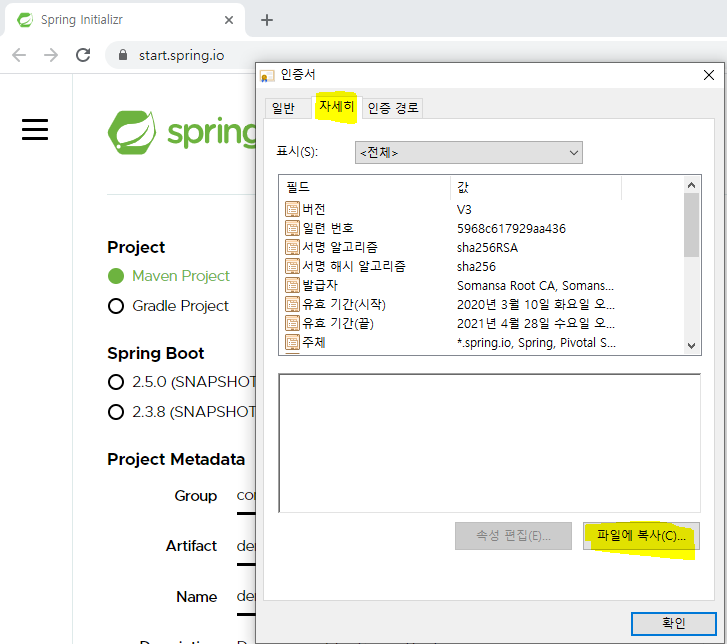
Task: Click the 값 column header
Action: 536,187
